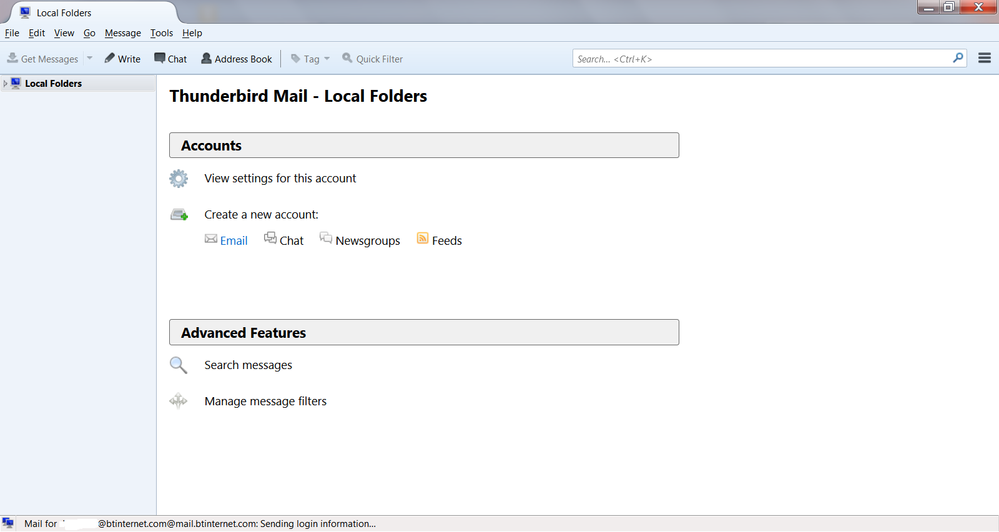Open the Edit menu
999x532 pixels.
coord(36,33)
